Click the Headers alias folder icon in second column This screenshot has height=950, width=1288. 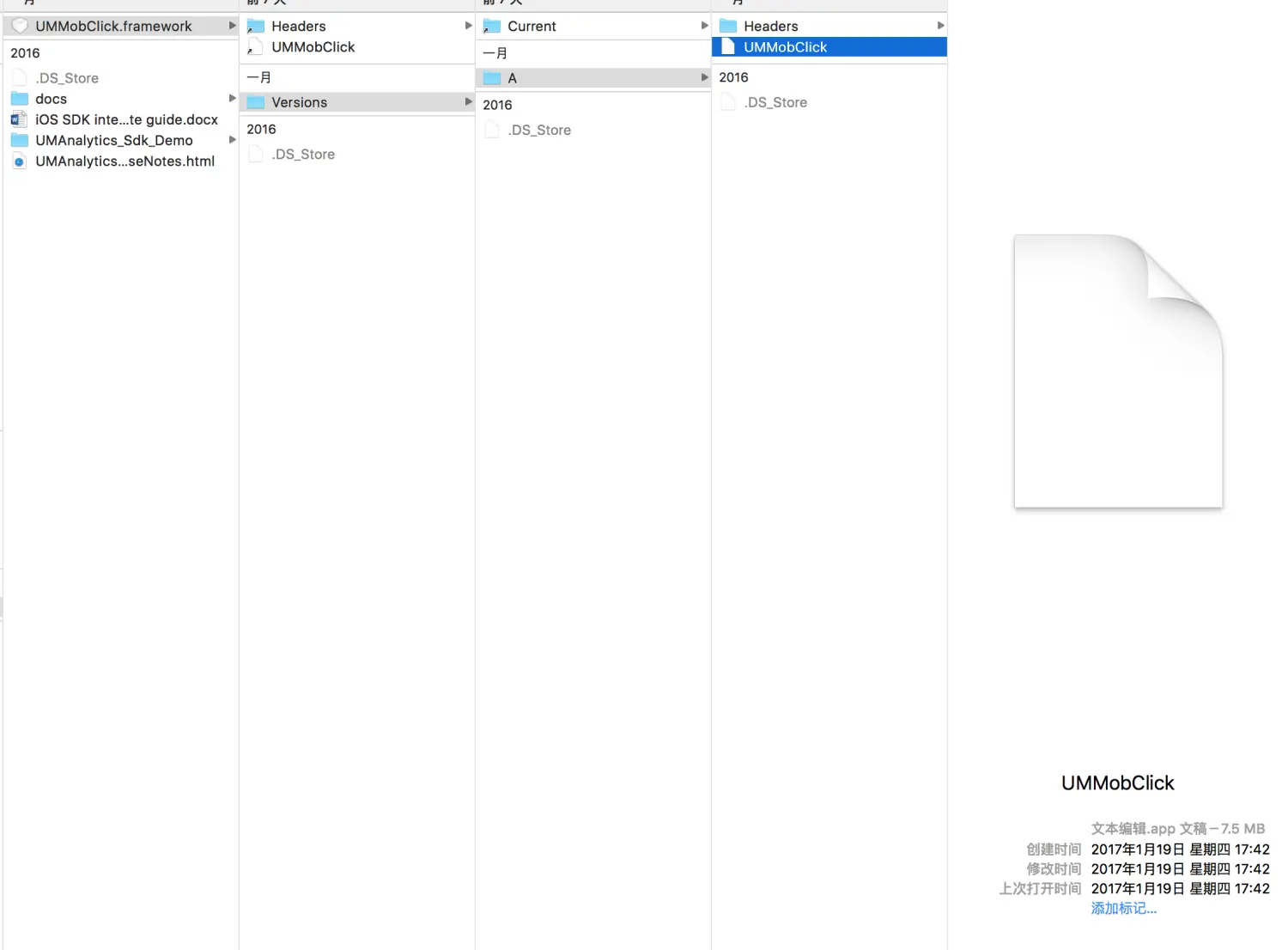[x=256, y=26]
